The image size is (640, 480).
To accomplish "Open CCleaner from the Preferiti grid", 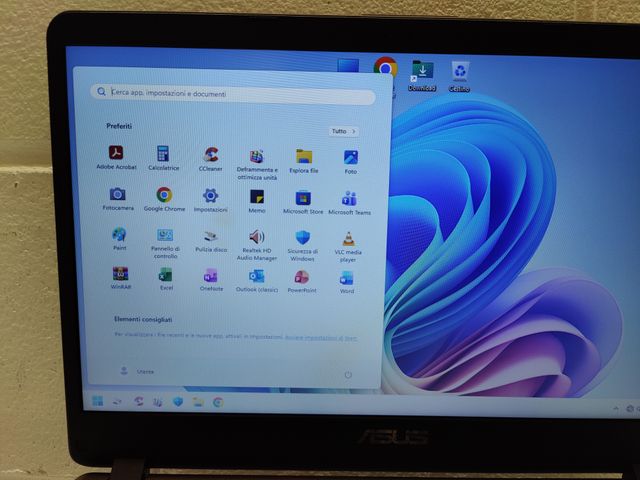I will tap(211, 159).
